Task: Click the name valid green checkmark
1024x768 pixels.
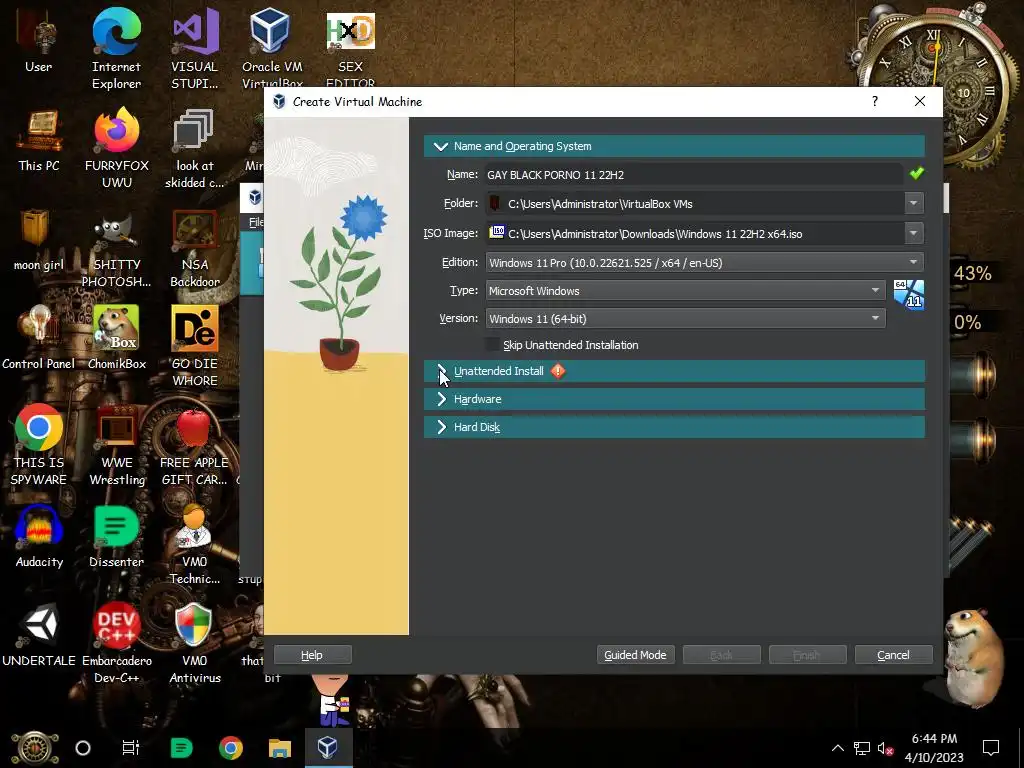Action: (x=917, y=173)
